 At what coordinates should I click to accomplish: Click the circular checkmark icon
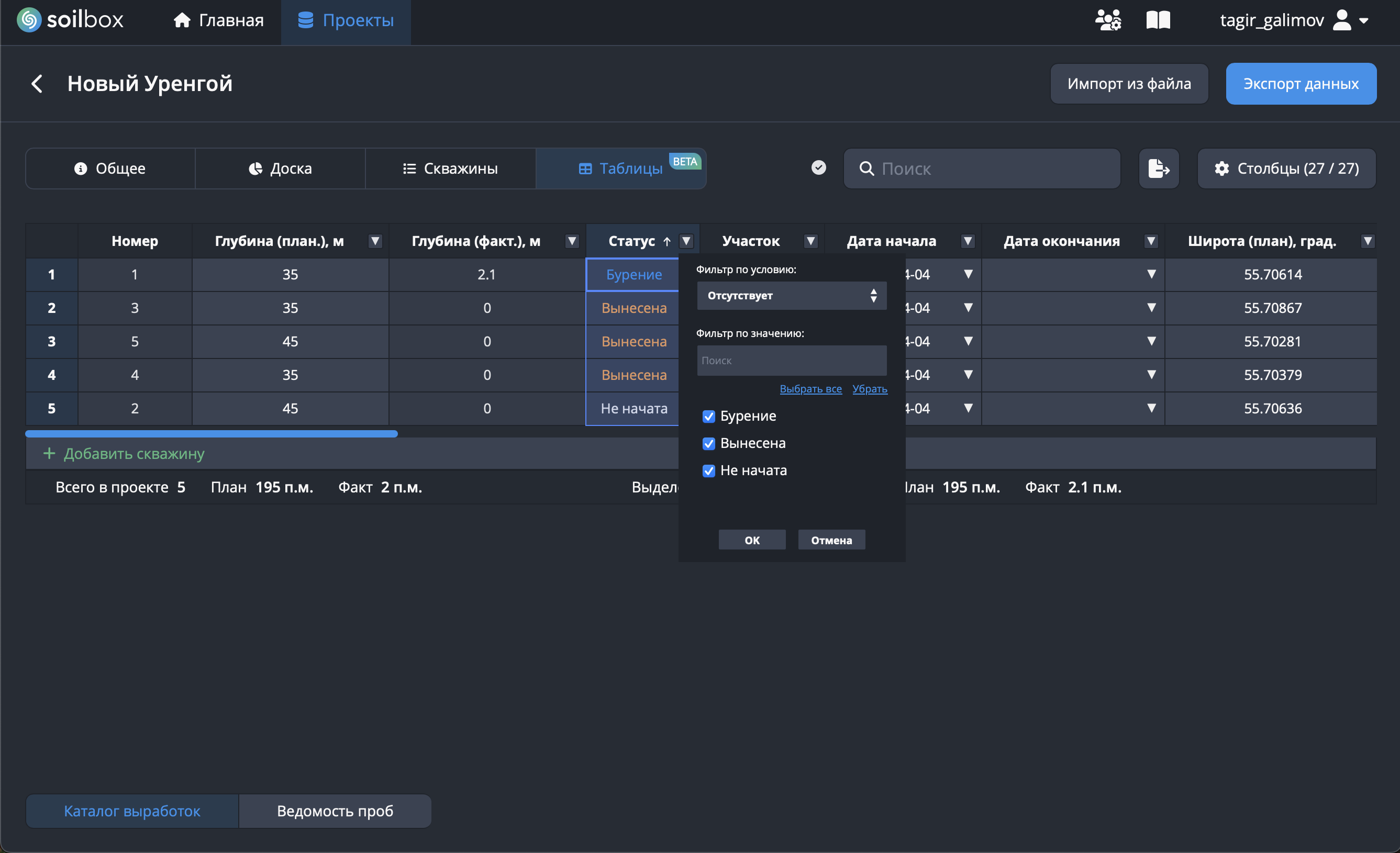click(x=818, y=167)
